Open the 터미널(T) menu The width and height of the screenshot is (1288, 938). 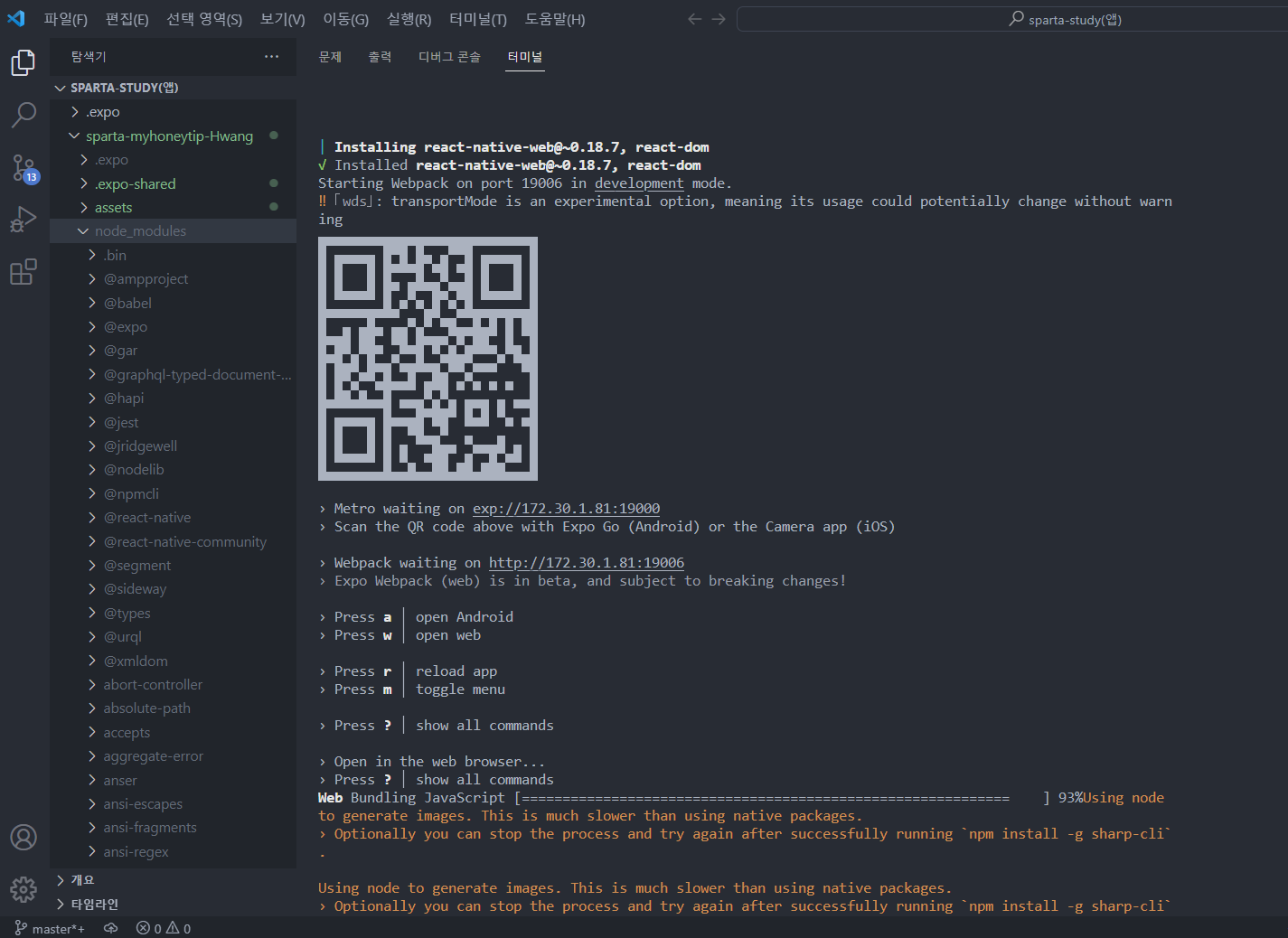[478, 19]
